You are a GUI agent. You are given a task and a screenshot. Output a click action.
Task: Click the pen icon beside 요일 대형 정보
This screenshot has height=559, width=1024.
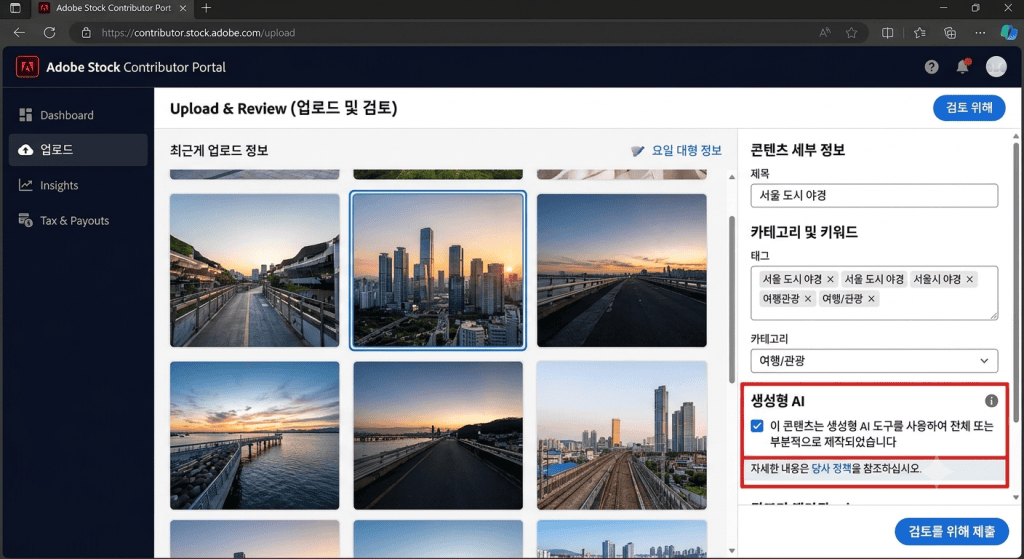(x=637, y=151)
